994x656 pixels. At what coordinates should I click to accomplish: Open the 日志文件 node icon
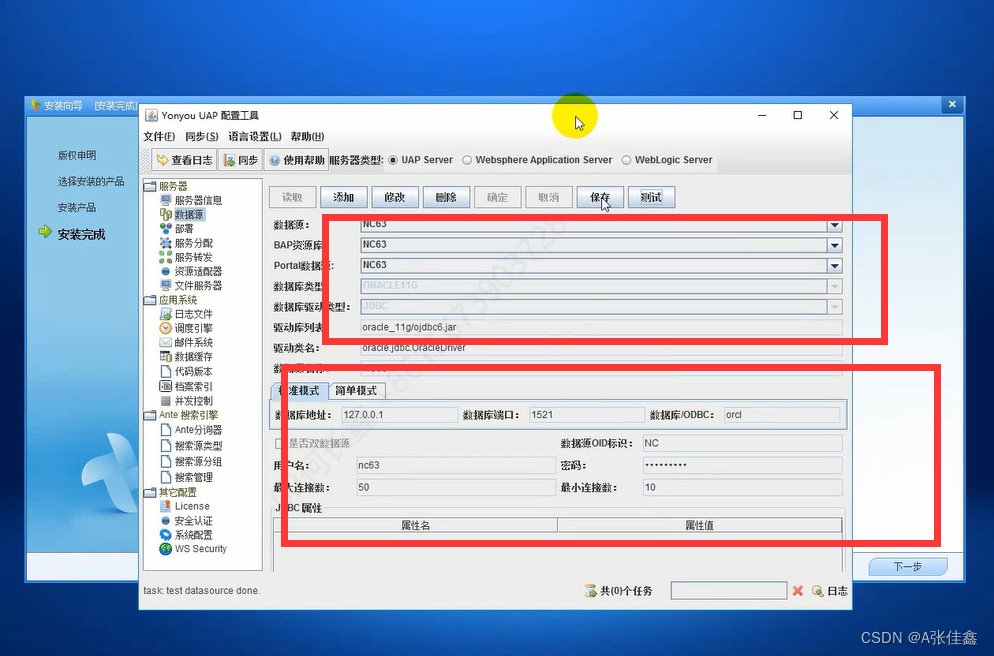click(165, 314)
